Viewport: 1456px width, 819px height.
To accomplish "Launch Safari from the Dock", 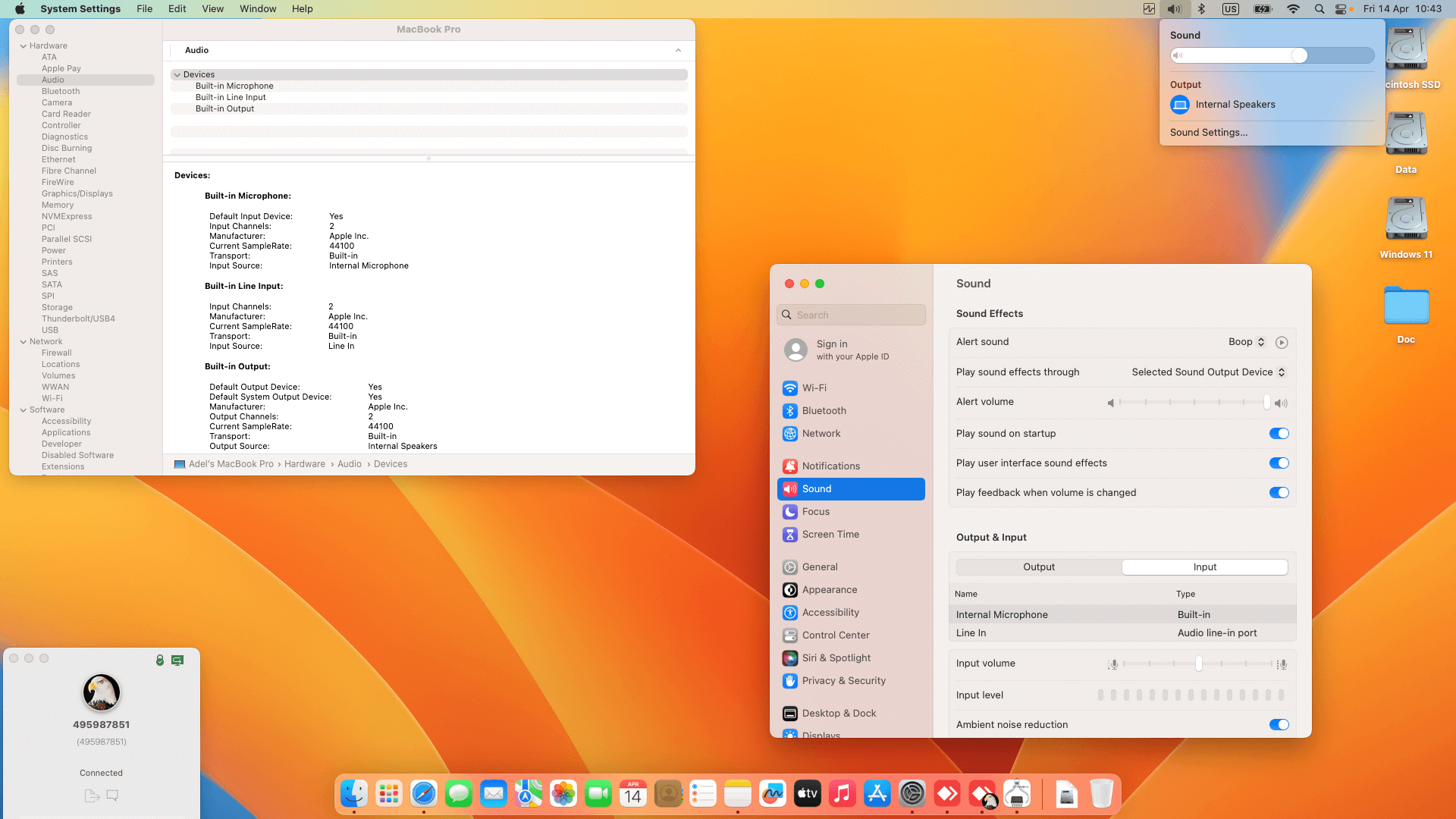I will [x=424, y=793].
